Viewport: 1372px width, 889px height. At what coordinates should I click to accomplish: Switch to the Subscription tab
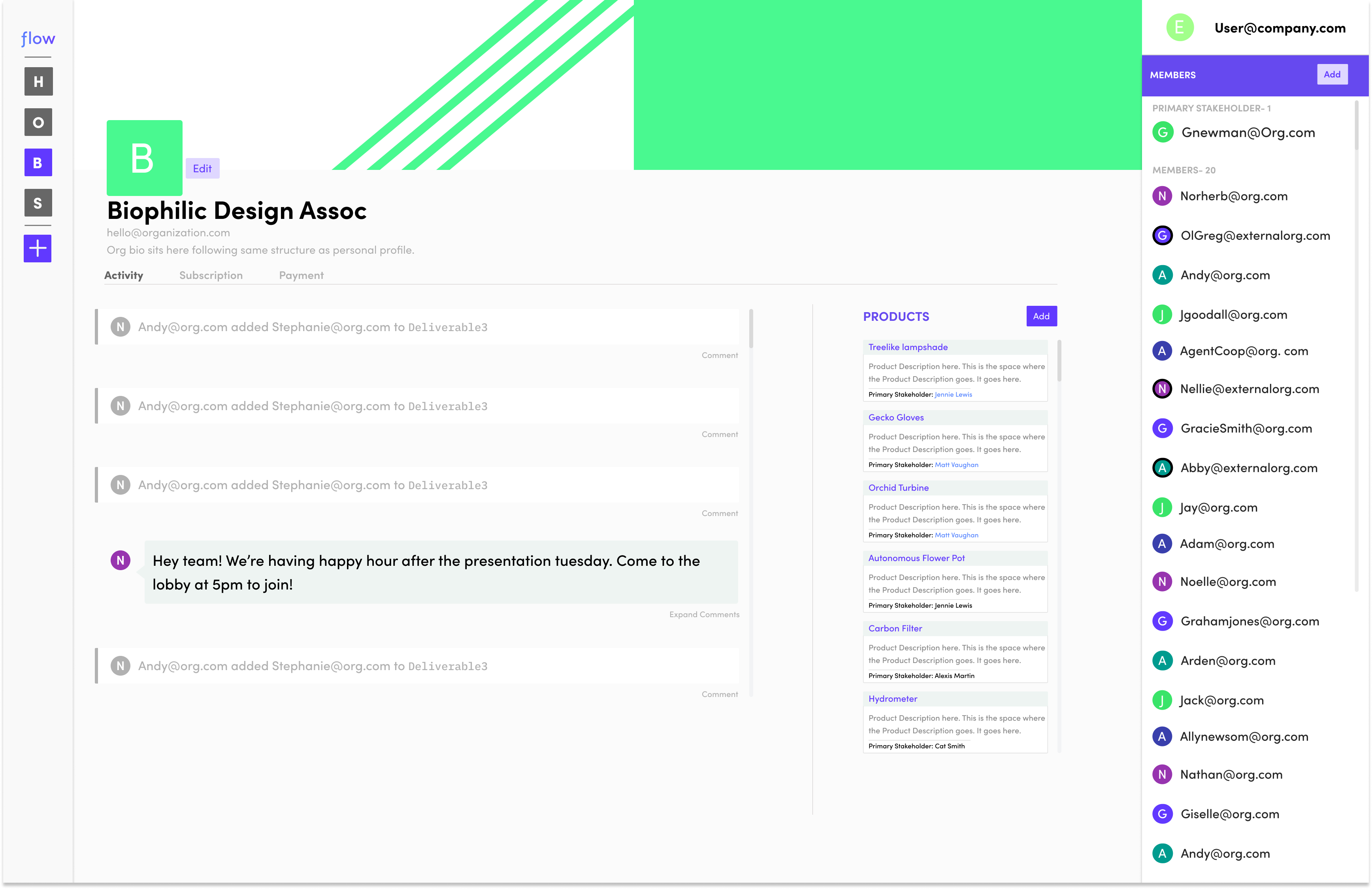pos(210,275)
